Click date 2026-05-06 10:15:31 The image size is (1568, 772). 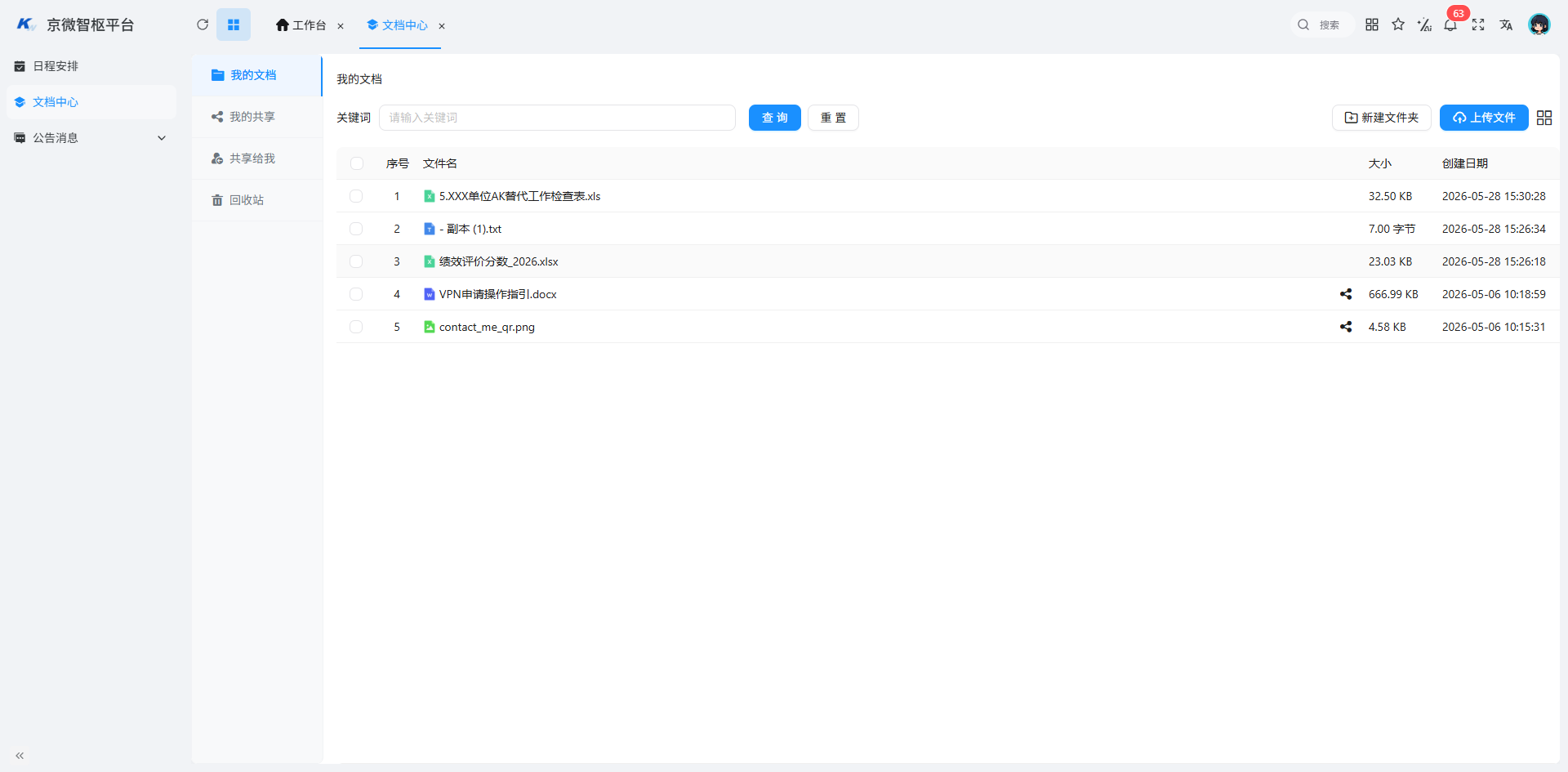pos(1494,327)
